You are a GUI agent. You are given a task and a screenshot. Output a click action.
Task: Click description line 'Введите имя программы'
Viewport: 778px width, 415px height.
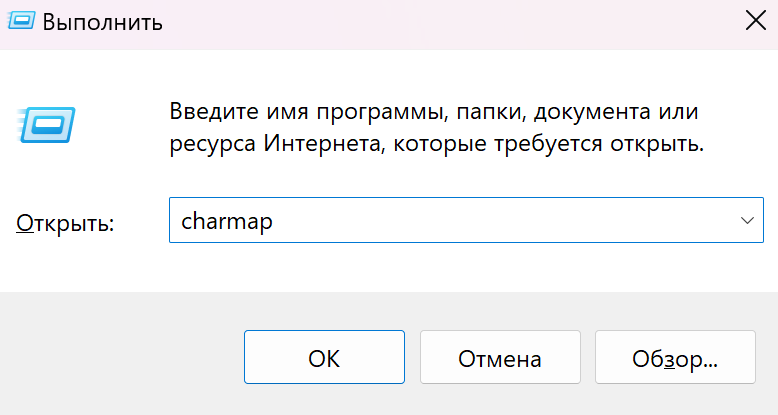pyautogui.click(x=433, y=110)
